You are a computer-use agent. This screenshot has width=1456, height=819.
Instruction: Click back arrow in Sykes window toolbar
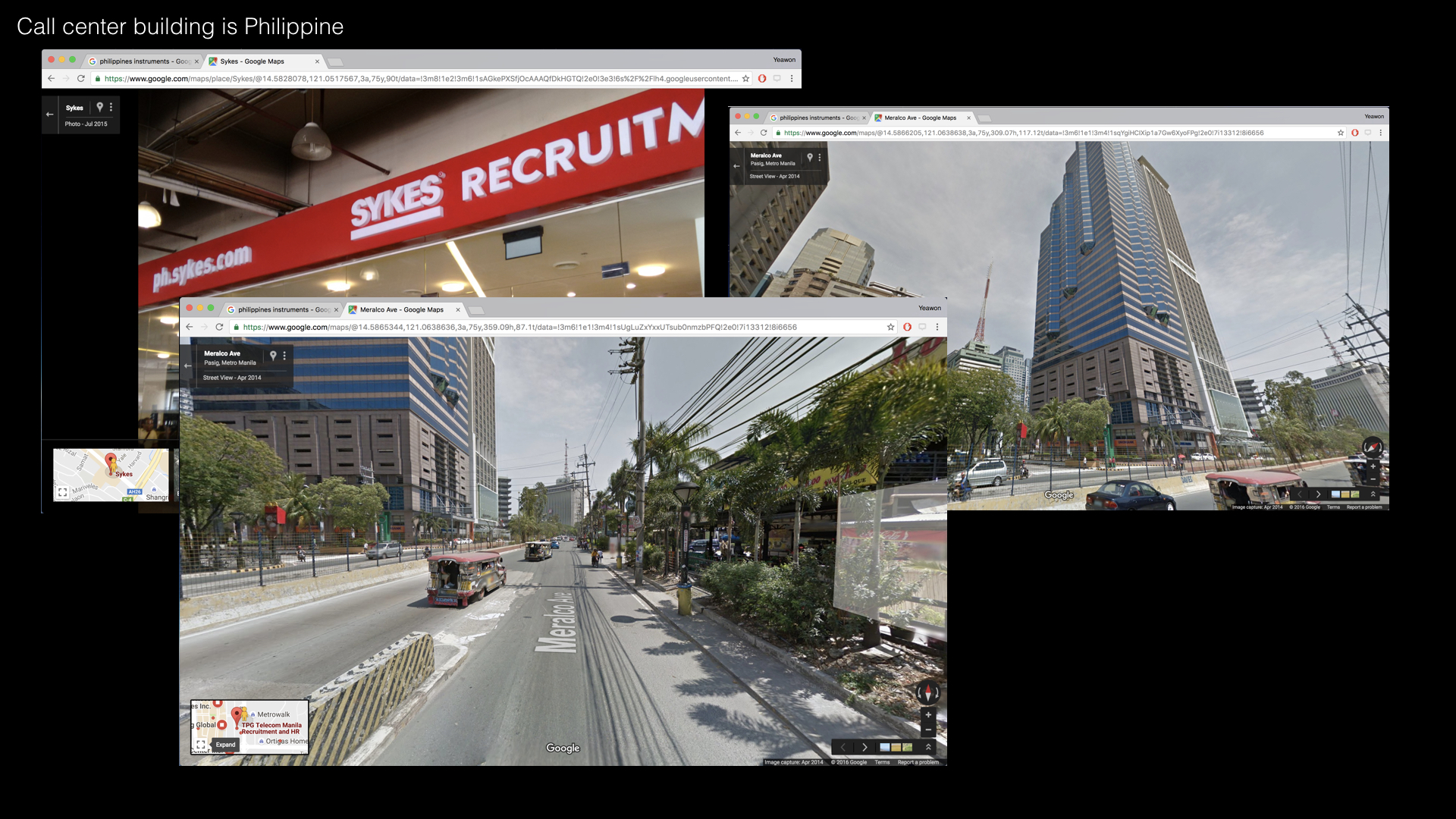[51, 79]
